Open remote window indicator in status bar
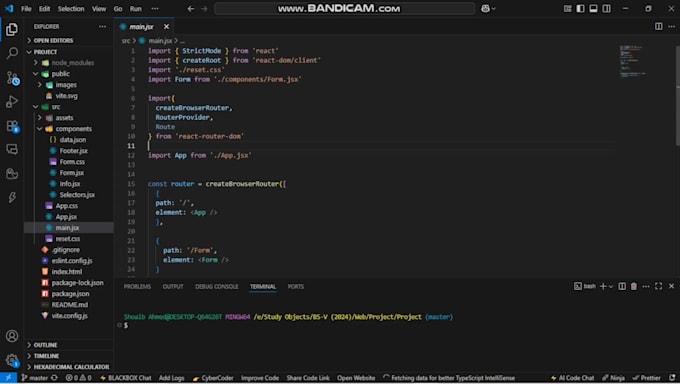 tap(8, 378)
